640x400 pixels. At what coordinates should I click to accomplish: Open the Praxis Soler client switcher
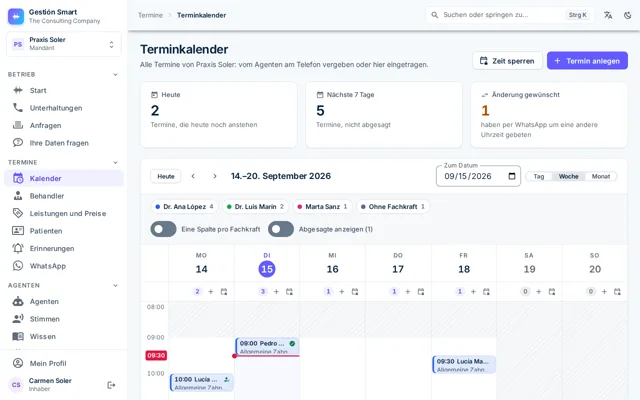click(64, 44)
